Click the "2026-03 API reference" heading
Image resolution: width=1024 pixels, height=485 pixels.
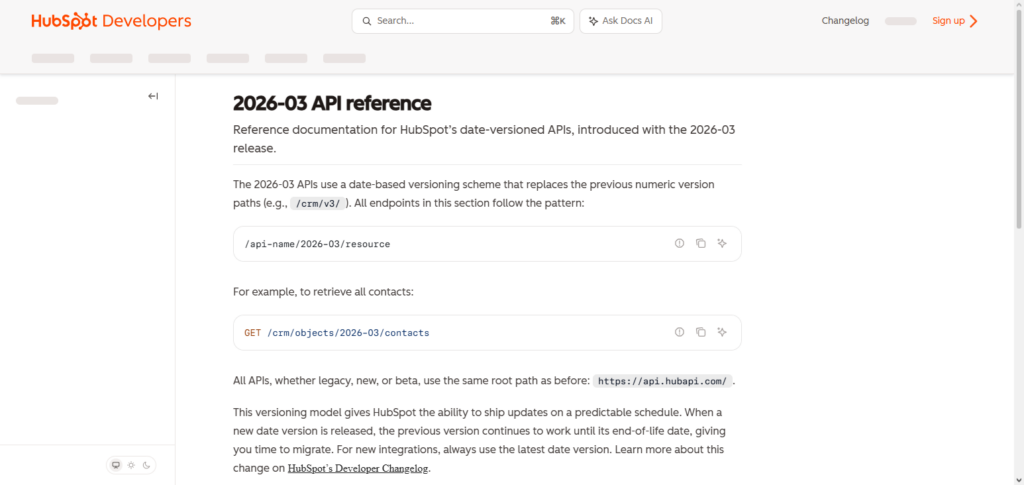(332, 103)
